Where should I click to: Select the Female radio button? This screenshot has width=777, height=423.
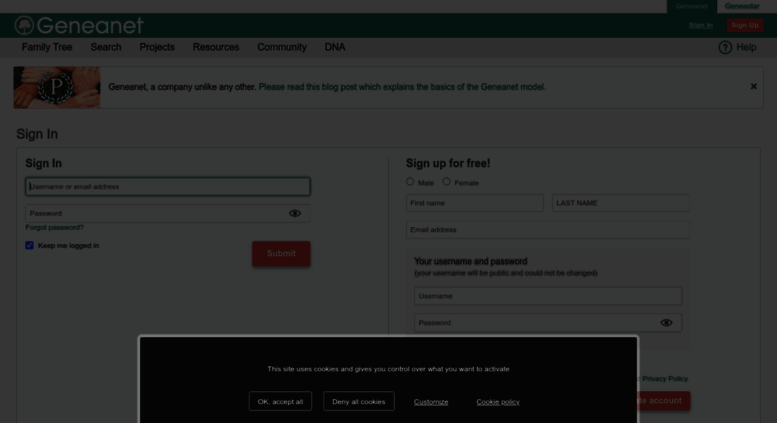[x=446, y=182]
